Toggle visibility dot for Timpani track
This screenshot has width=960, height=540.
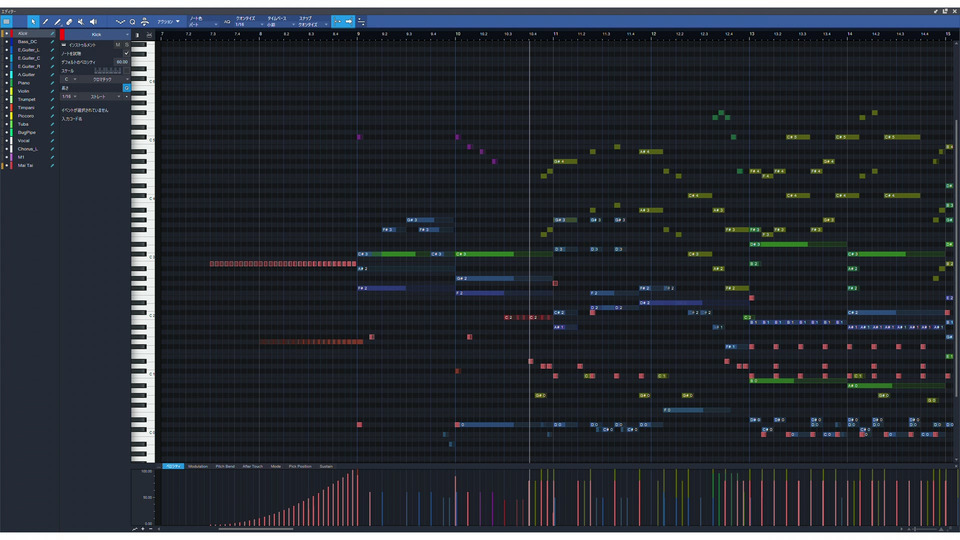click(x=6, y=108)
